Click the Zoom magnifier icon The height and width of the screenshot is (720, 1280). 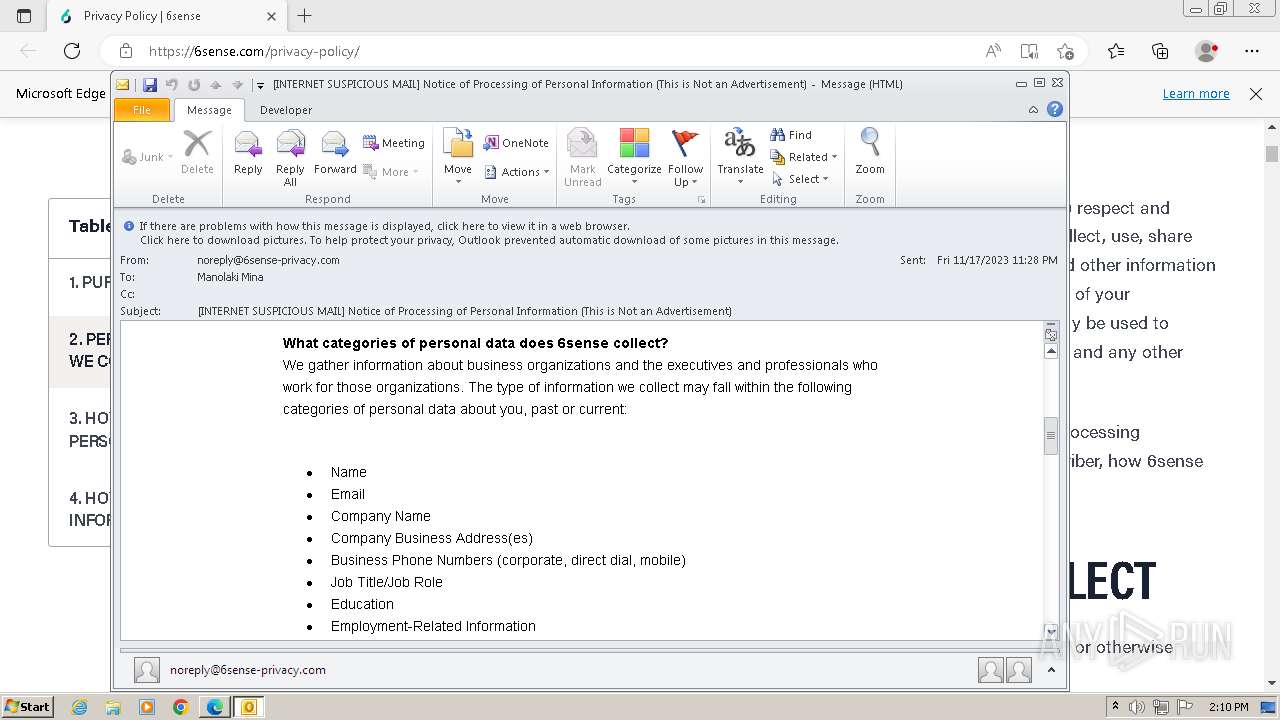point(870,152)
